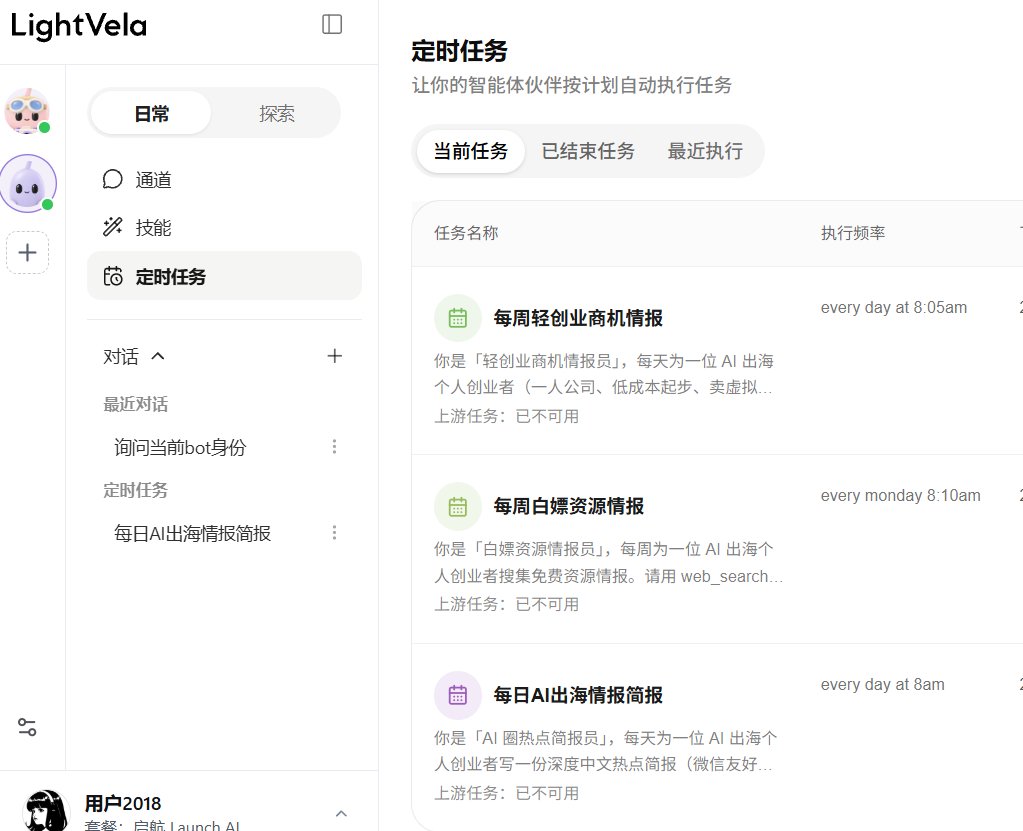Viewport: 1023px width, 831px height.
Task: Open the 每日AI出海情报简报 sidebar conversation
Action: pos(192,534)
